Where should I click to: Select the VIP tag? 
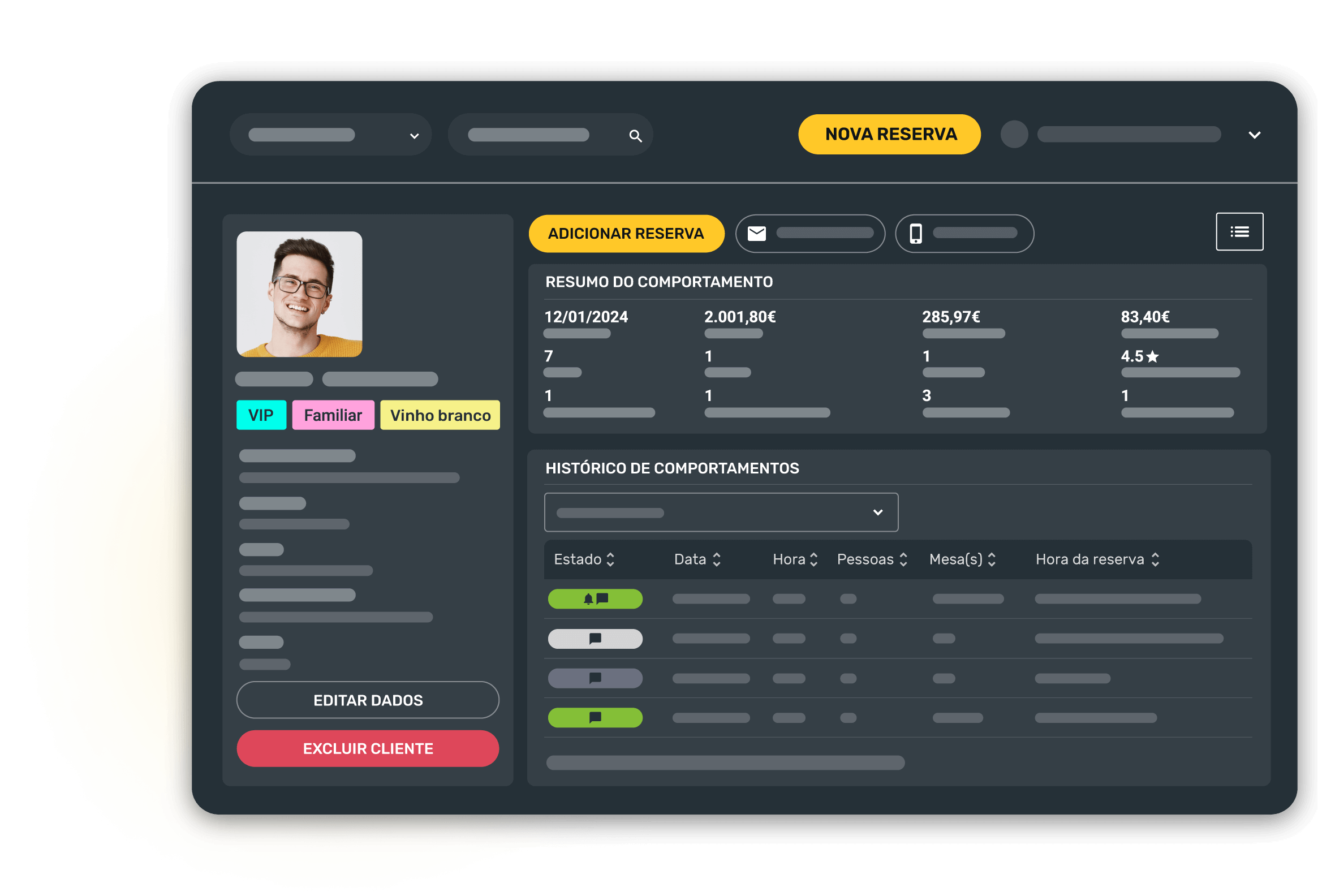(261, 415)
